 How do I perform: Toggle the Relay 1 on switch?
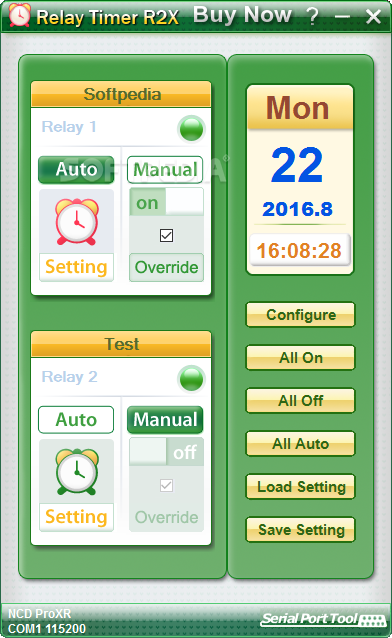pyautogui.click(x=166, y=202)
